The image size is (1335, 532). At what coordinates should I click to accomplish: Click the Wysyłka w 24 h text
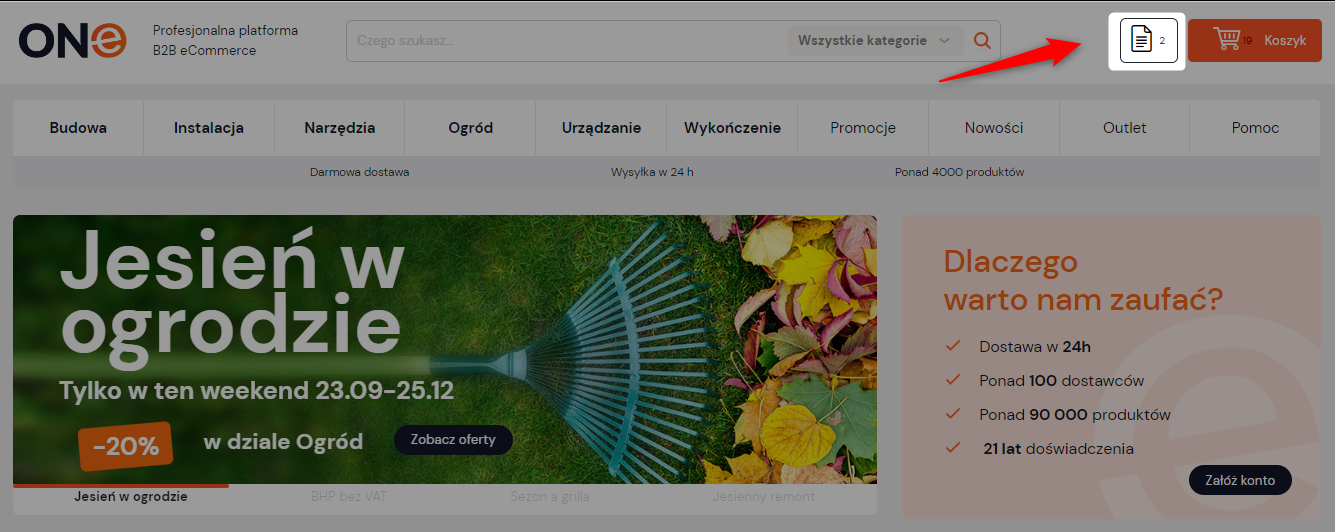[652, 172]
